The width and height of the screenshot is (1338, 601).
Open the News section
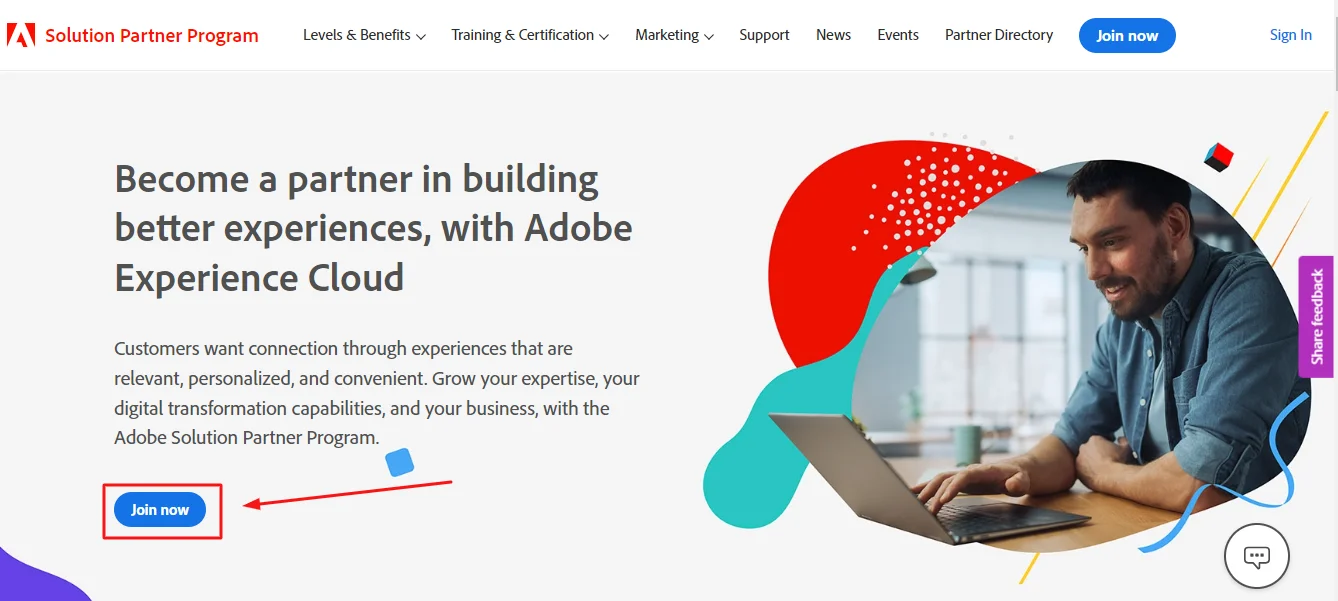pyautogui.click(x=833, y=35)
